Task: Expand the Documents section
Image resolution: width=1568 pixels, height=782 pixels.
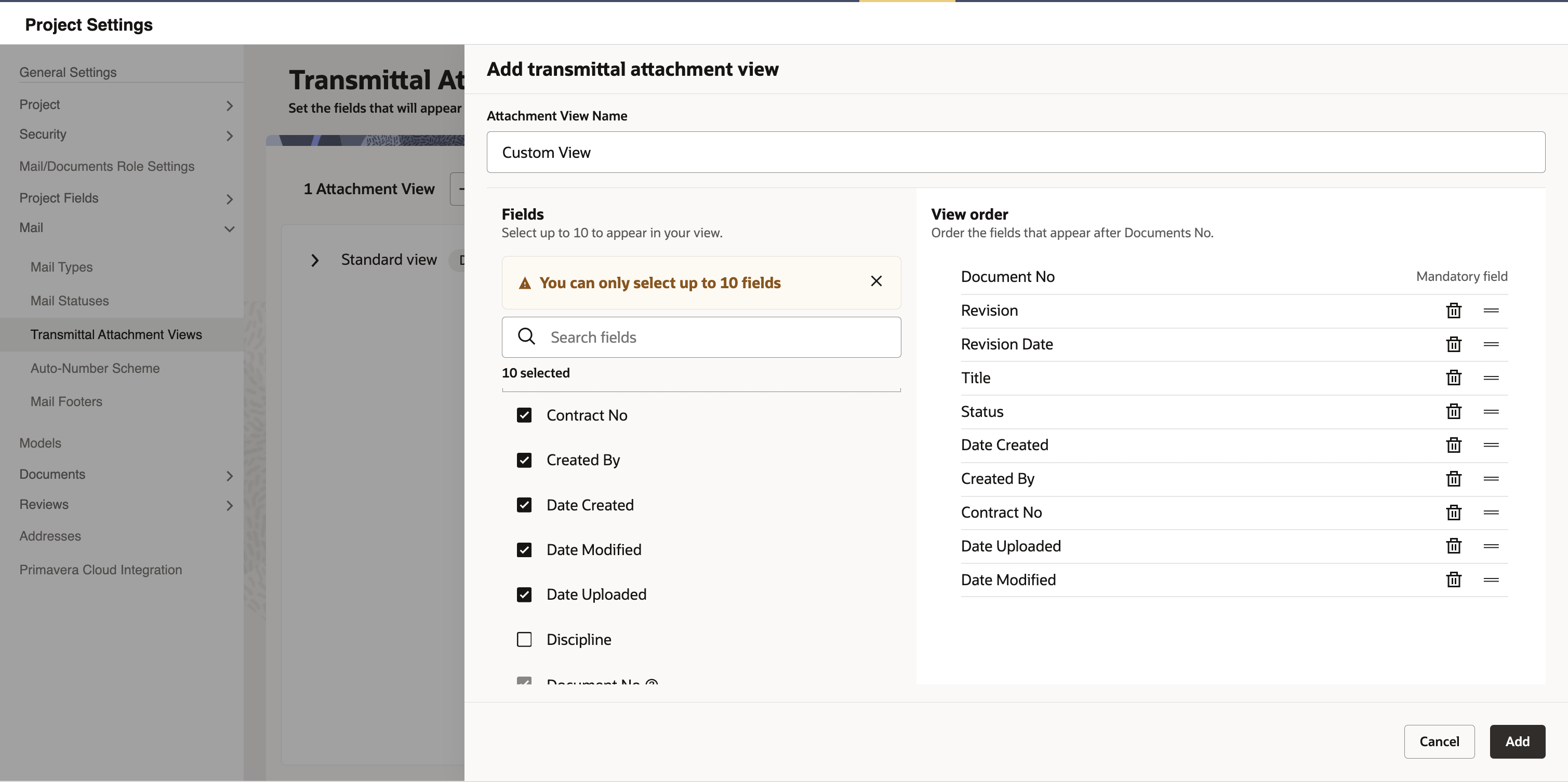Action: coord(230,476)
